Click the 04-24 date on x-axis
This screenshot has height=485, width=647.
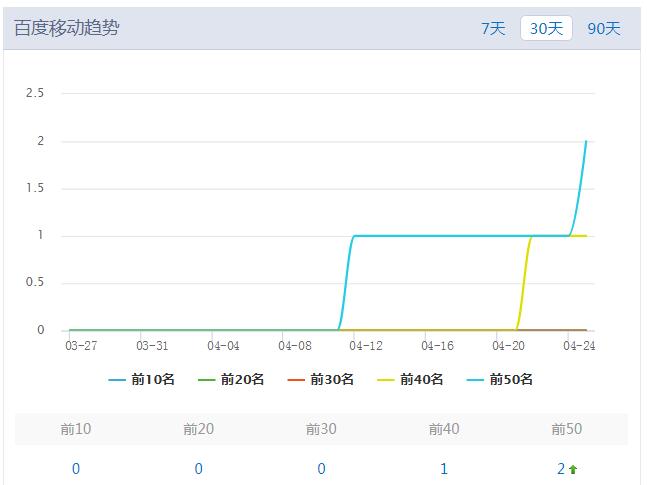pos(580,346)
